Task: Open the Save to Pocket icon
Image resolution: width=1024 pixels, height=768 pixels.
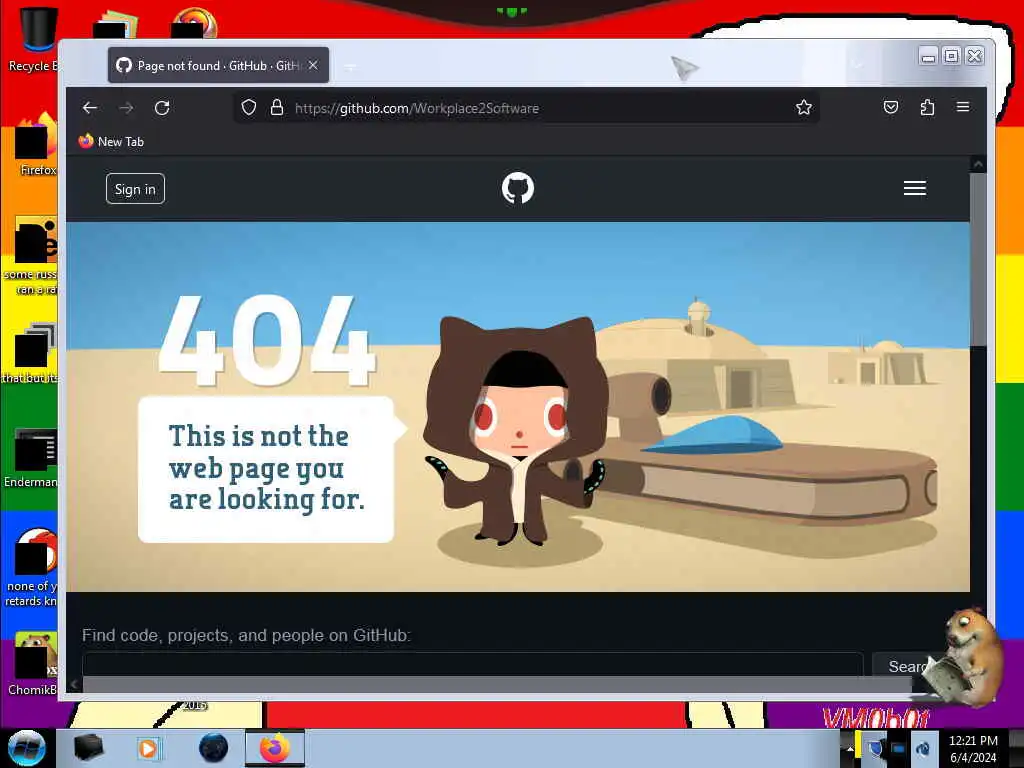Action: (891, 107)
